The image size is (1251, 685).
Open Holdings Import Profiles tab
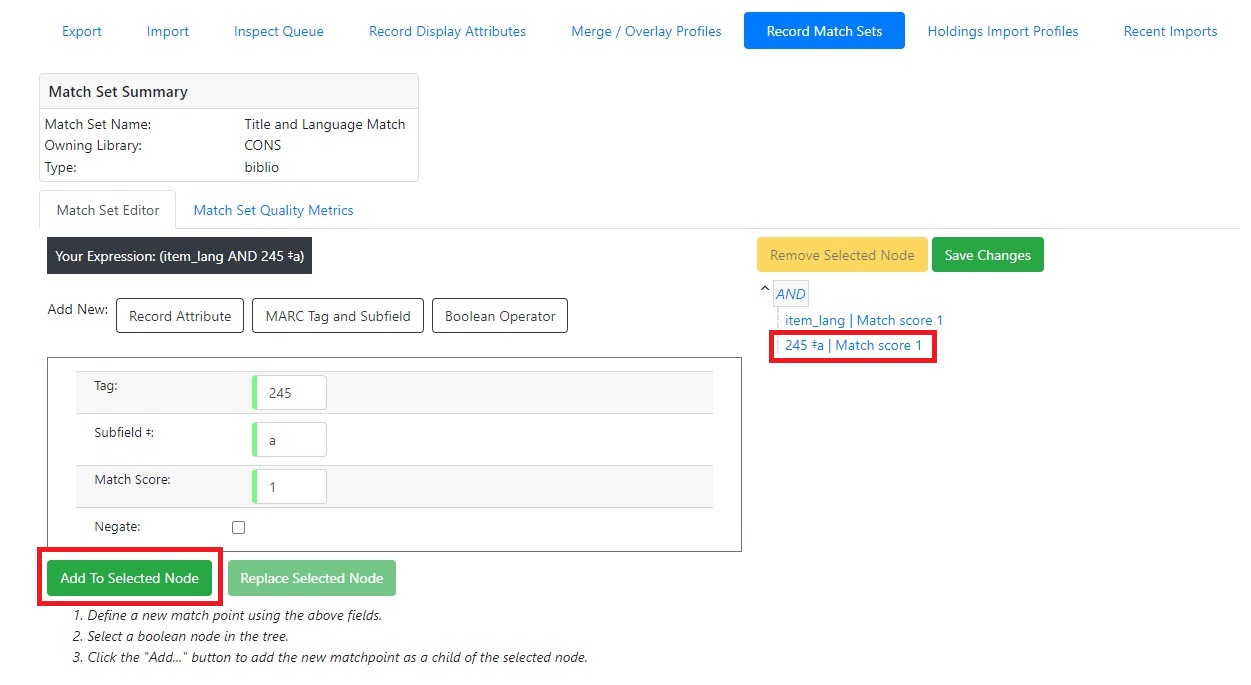pos(1002,31)
